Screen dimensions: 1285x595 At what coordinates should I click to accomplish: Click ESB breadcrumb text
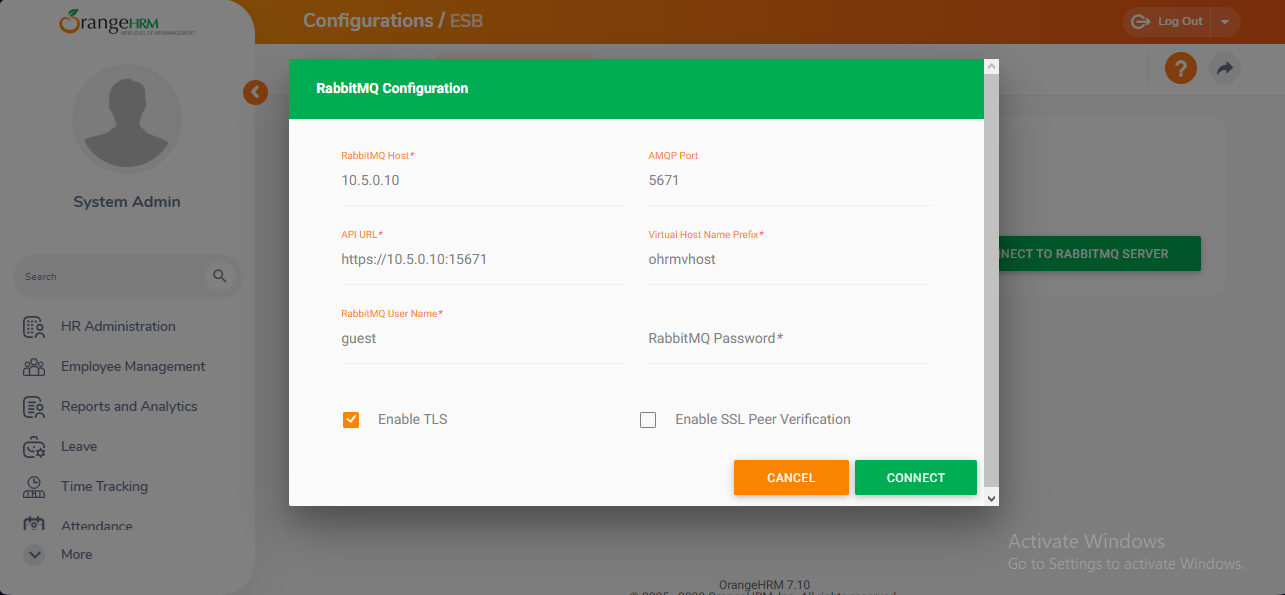[466, 20]
